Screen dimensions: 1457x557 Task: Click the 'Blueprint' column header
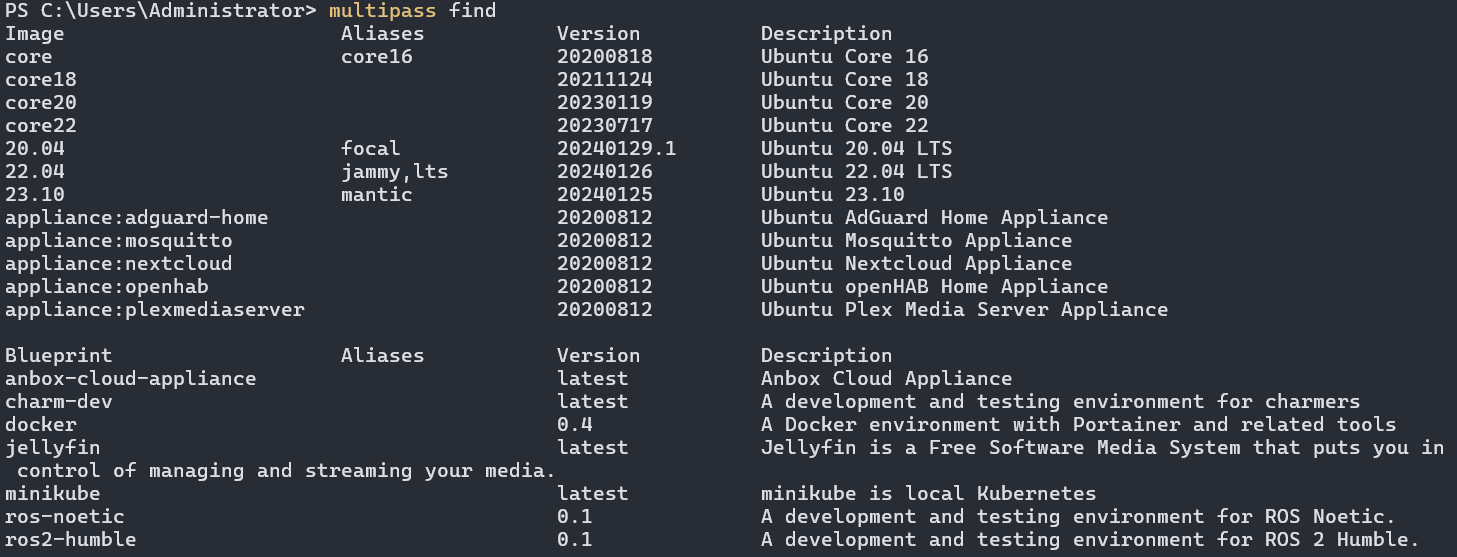59,355
